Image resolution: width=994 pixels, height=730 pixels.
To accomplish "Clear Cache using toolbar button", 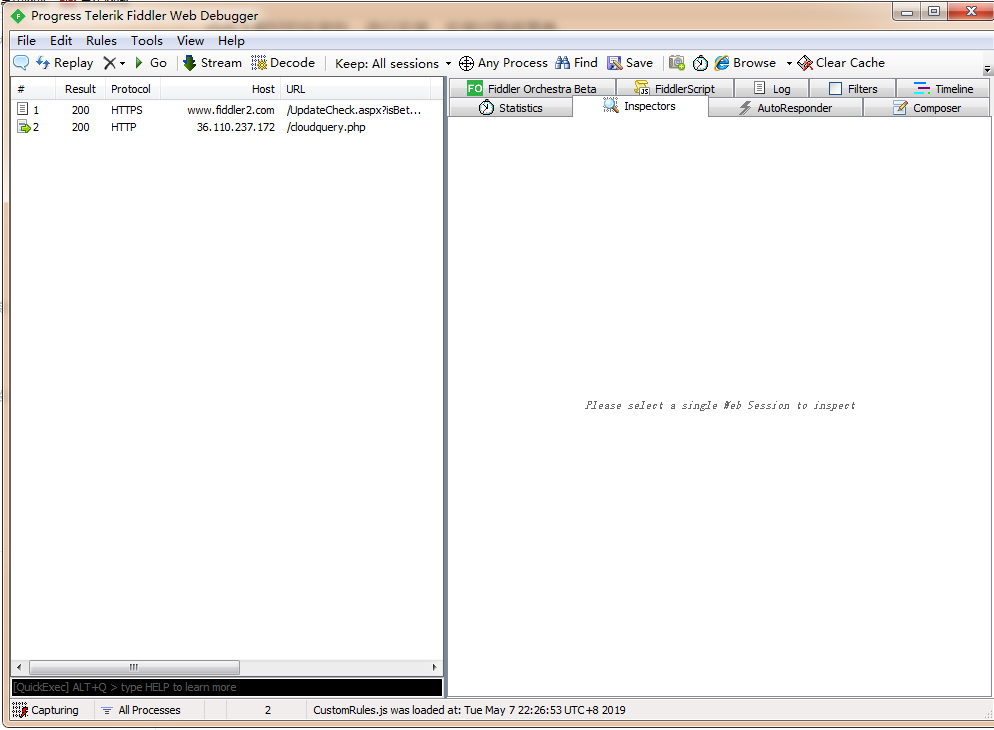I will point(841,63).
